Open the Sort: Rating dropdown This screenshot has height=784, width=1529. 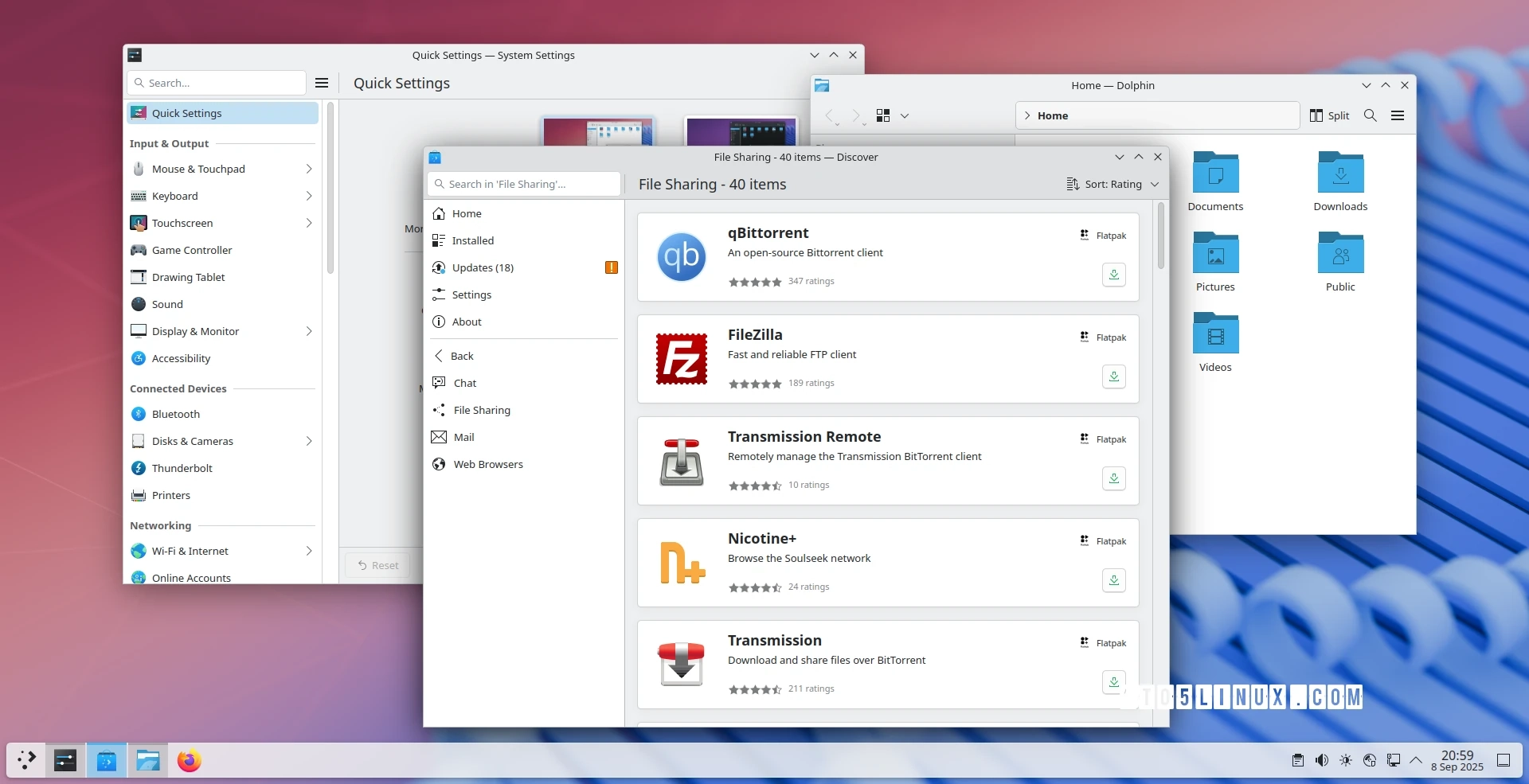pyautogui.click(x=1112, y=184)
